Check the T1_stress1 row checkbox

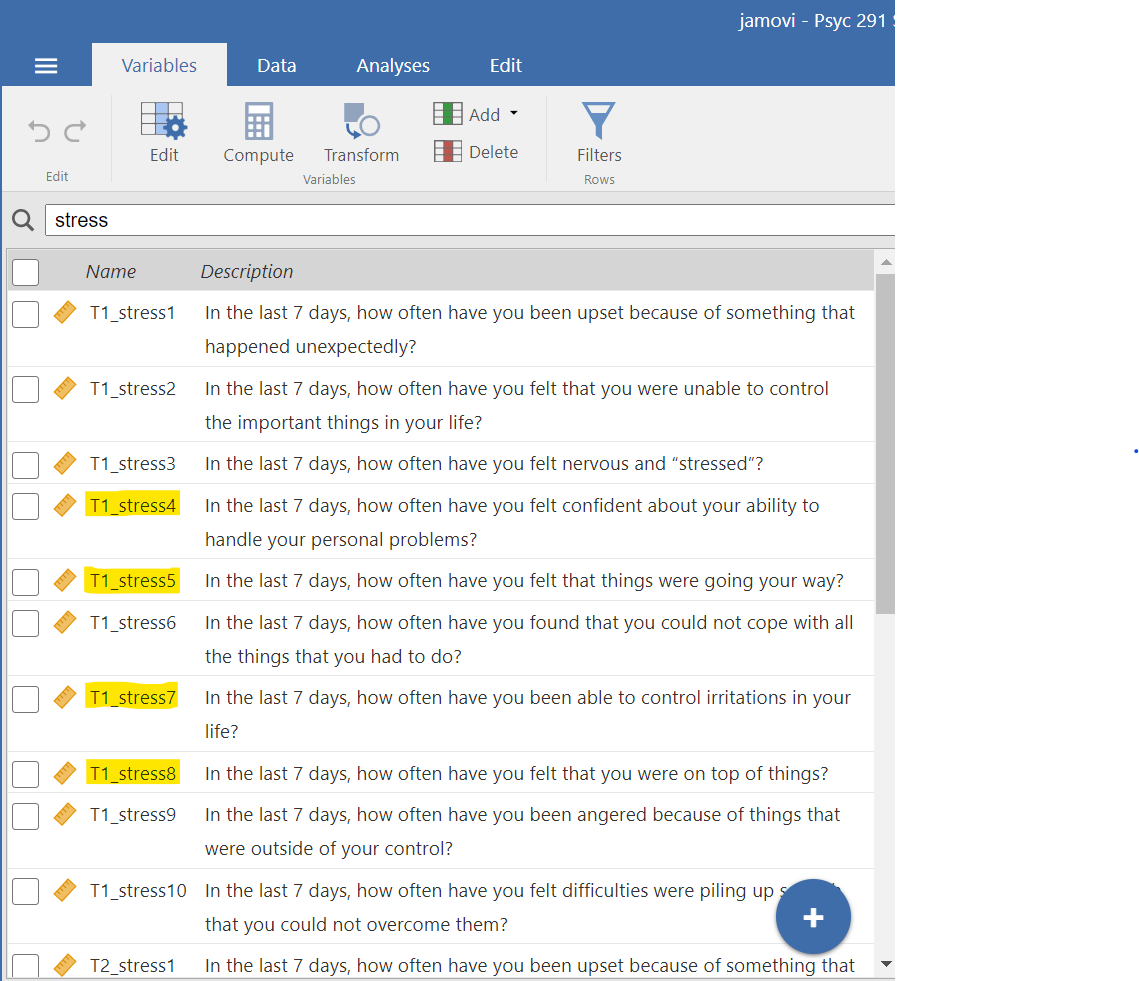pyautogui.click(x=25, y=315)
